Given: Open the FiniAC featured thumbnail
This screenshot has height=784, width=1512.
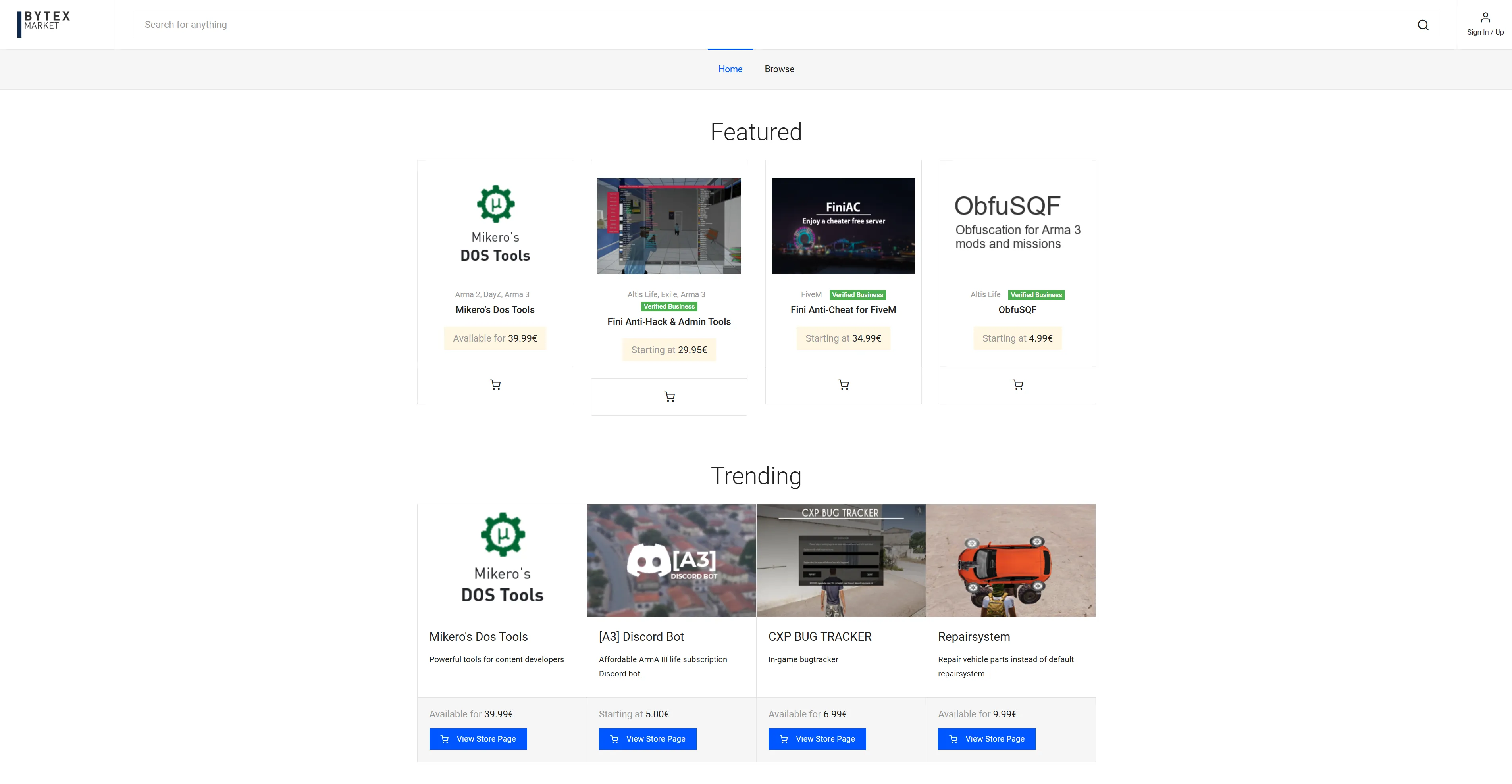Looking at the screenshot, I should (843, 226).
